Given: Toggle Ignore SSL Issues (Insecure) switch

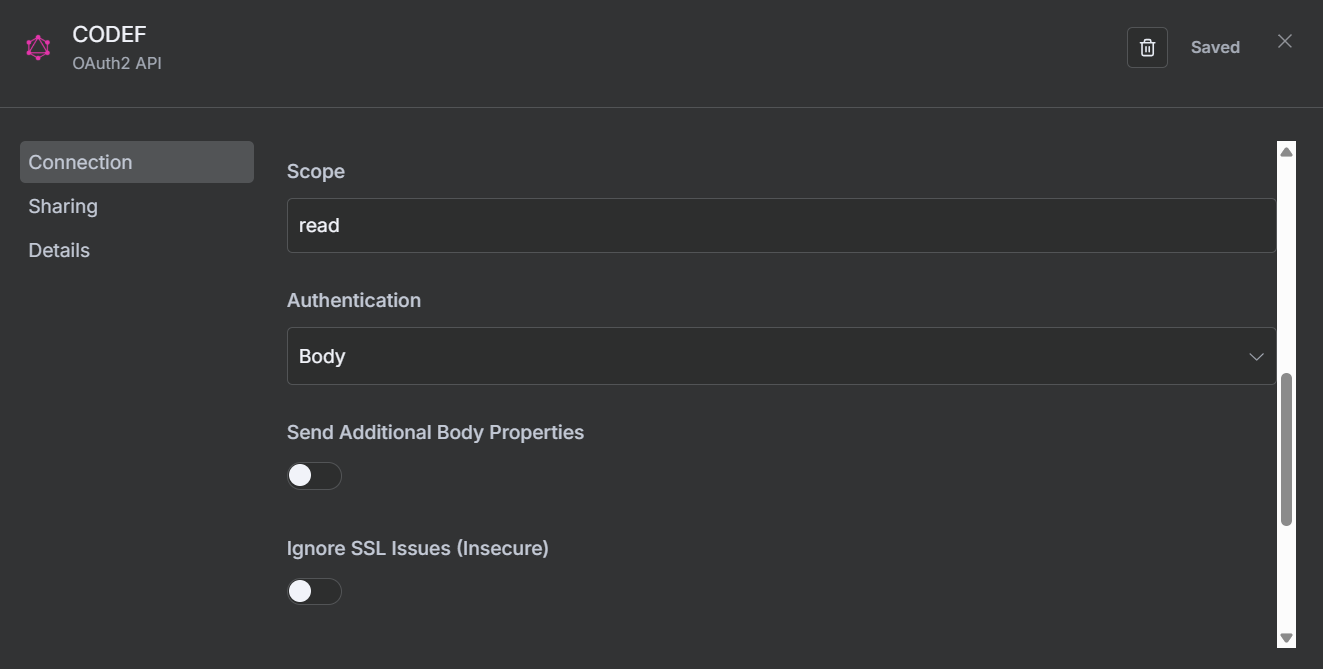Looking at the screenshot, I should tap(314, 591).
